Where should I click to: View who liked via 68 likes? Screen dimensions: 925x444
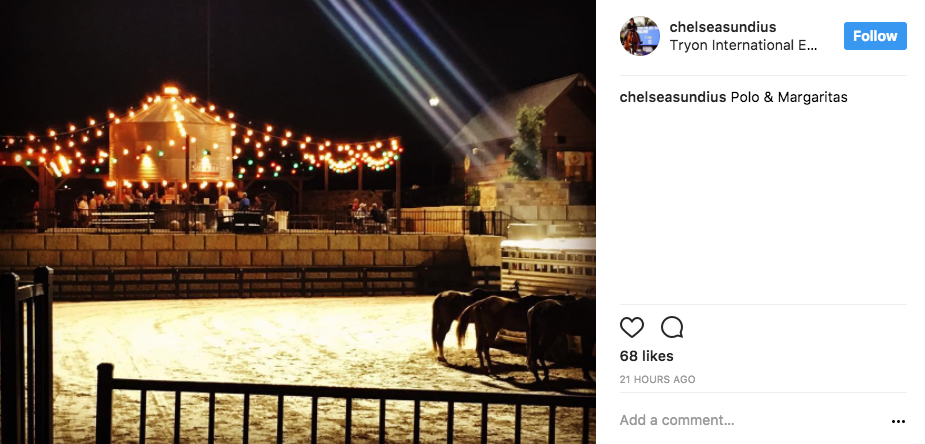[647, 356]
